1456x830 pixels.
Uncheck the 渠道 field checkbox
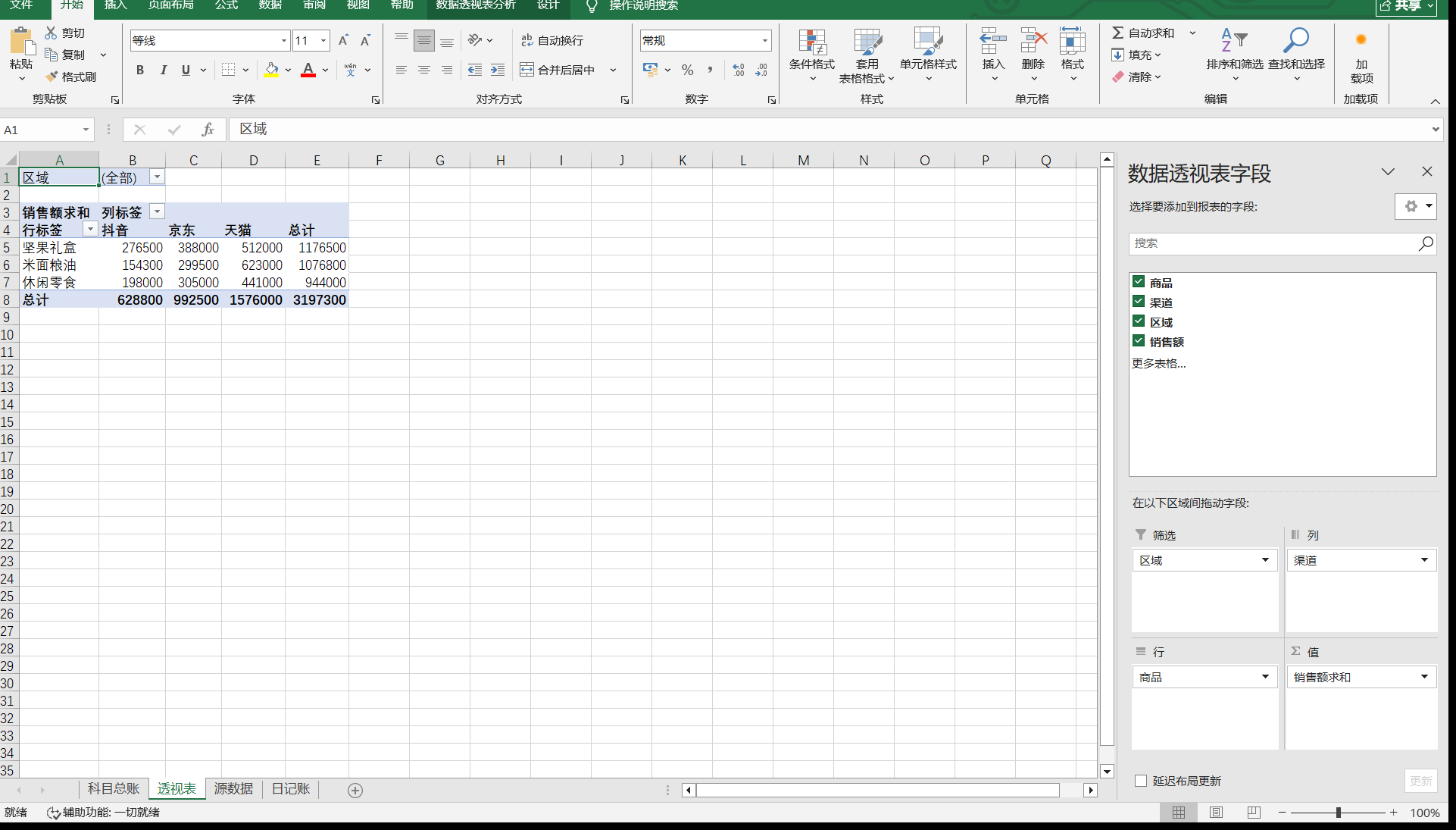coord(1139,302)
